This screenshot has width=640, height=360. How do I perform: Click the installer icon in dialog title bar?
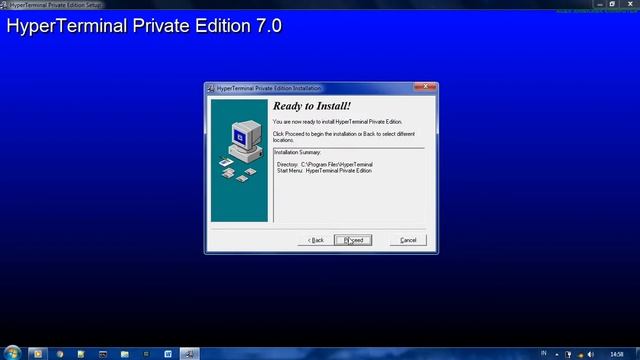(211, 88)
